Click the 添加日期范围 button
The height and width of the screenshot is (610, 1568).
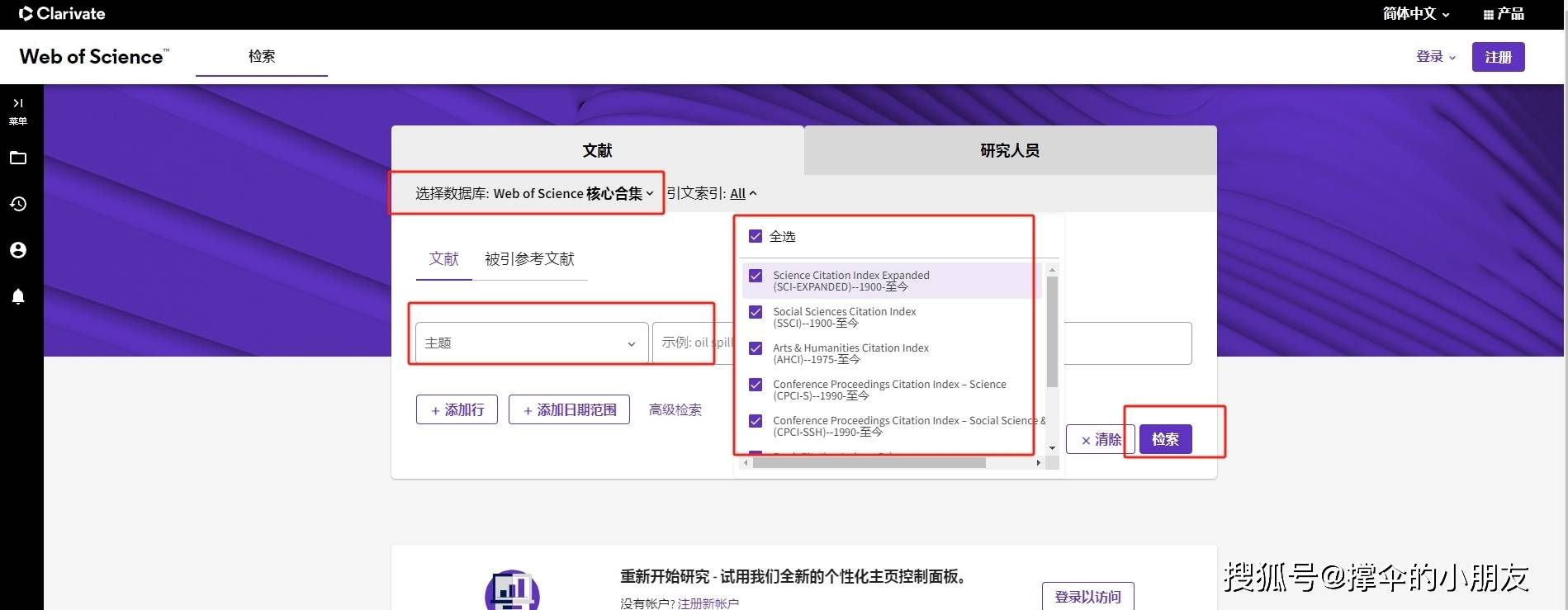(569, 409)
